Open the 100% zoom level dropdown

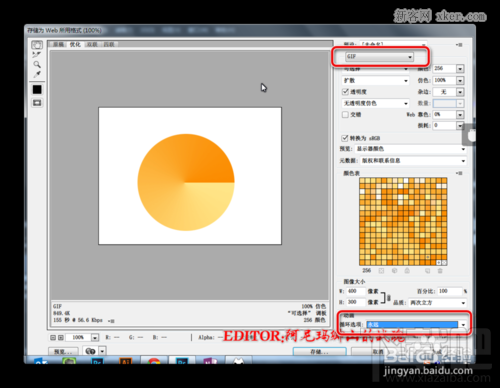click(95, 338)
